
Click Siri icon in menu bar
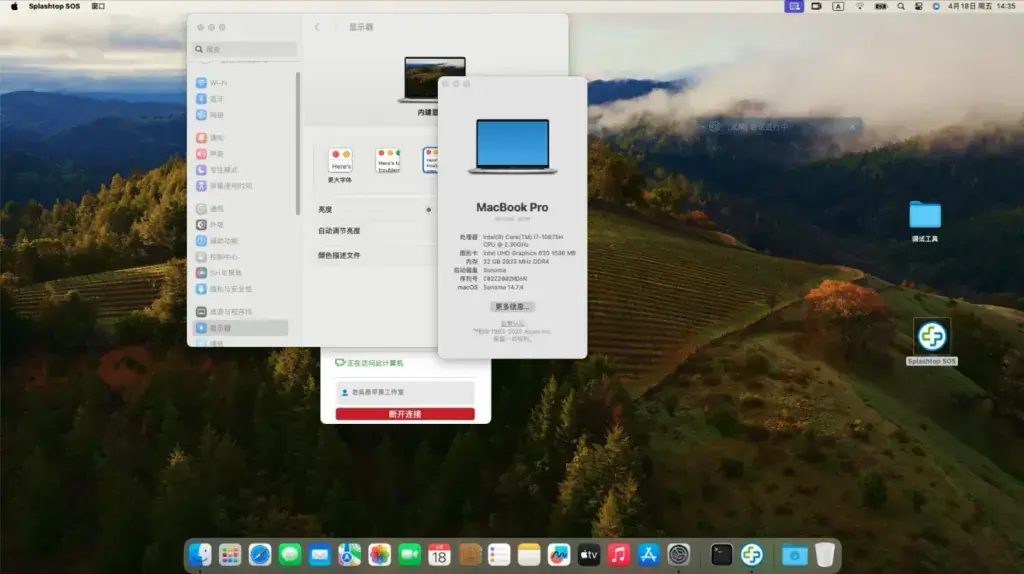click(x=936, y=6)
